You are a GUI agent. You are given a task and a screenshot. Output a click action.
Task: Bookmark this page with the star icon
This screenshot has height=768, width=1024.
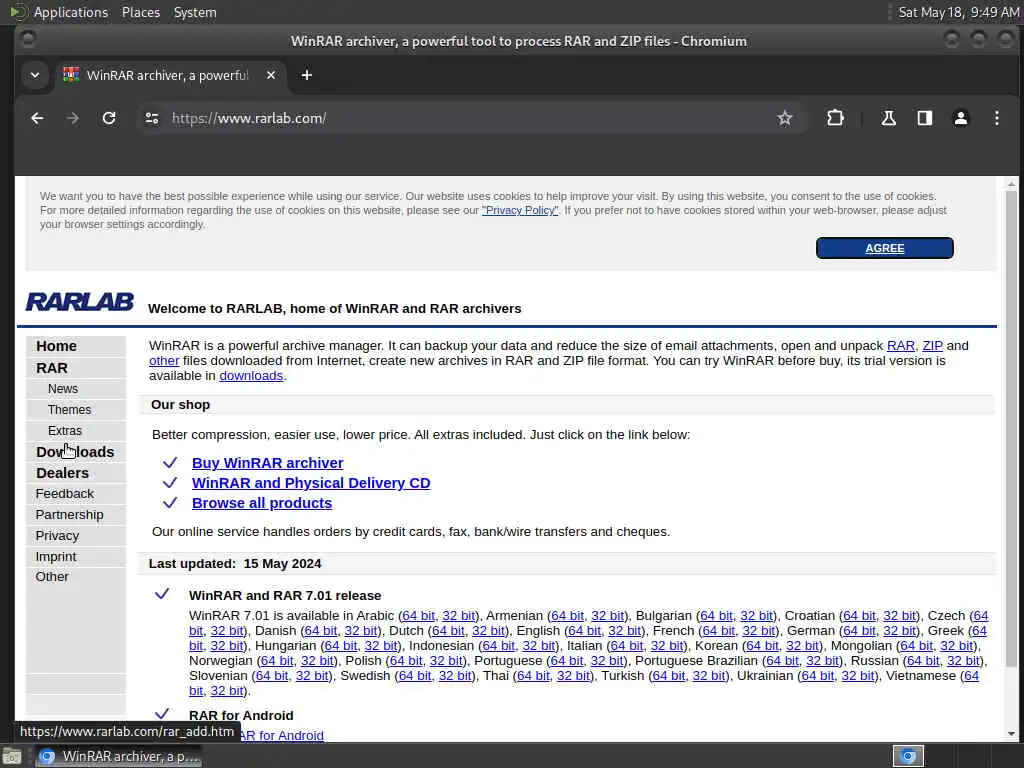point(784,118)
